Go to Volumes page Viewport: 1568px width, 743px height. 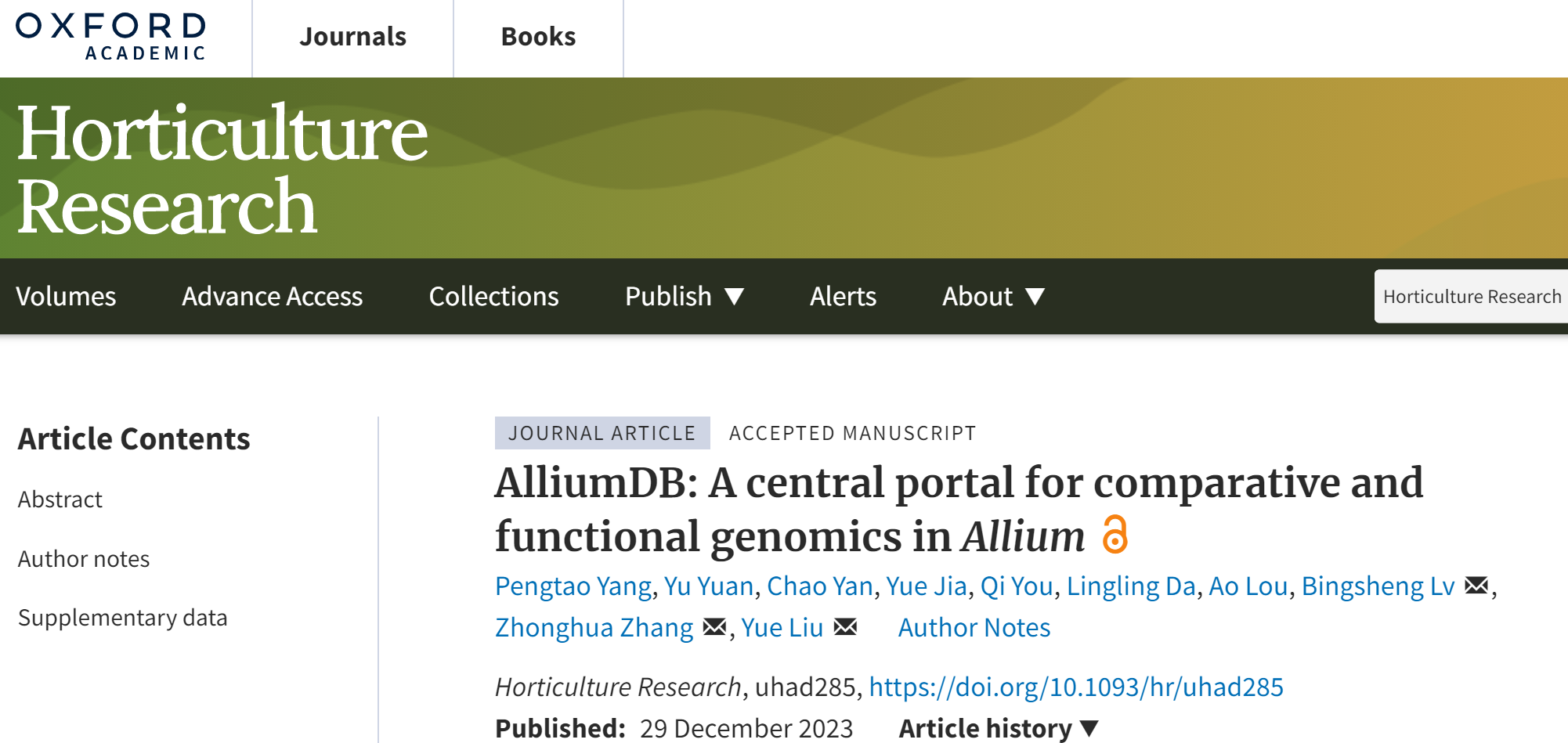[x=66, y=296]
